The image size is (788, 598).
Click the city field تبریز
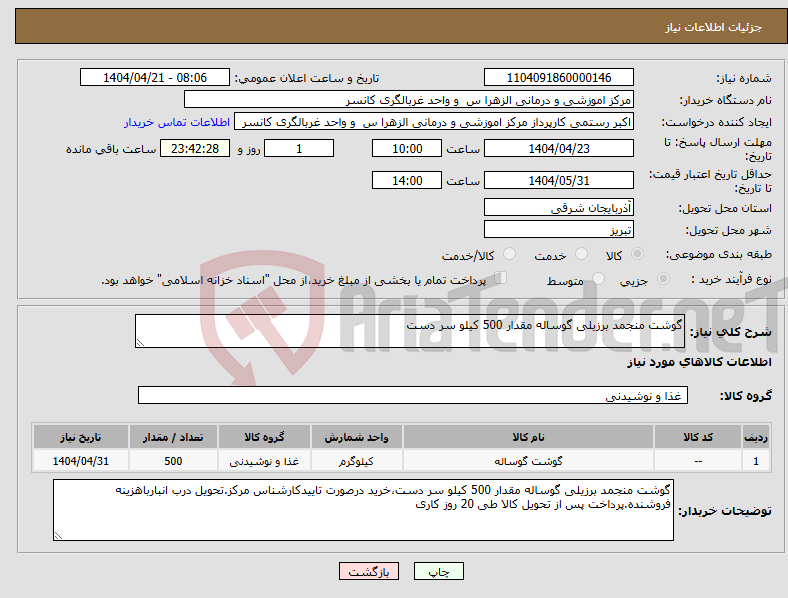point(558,229)
